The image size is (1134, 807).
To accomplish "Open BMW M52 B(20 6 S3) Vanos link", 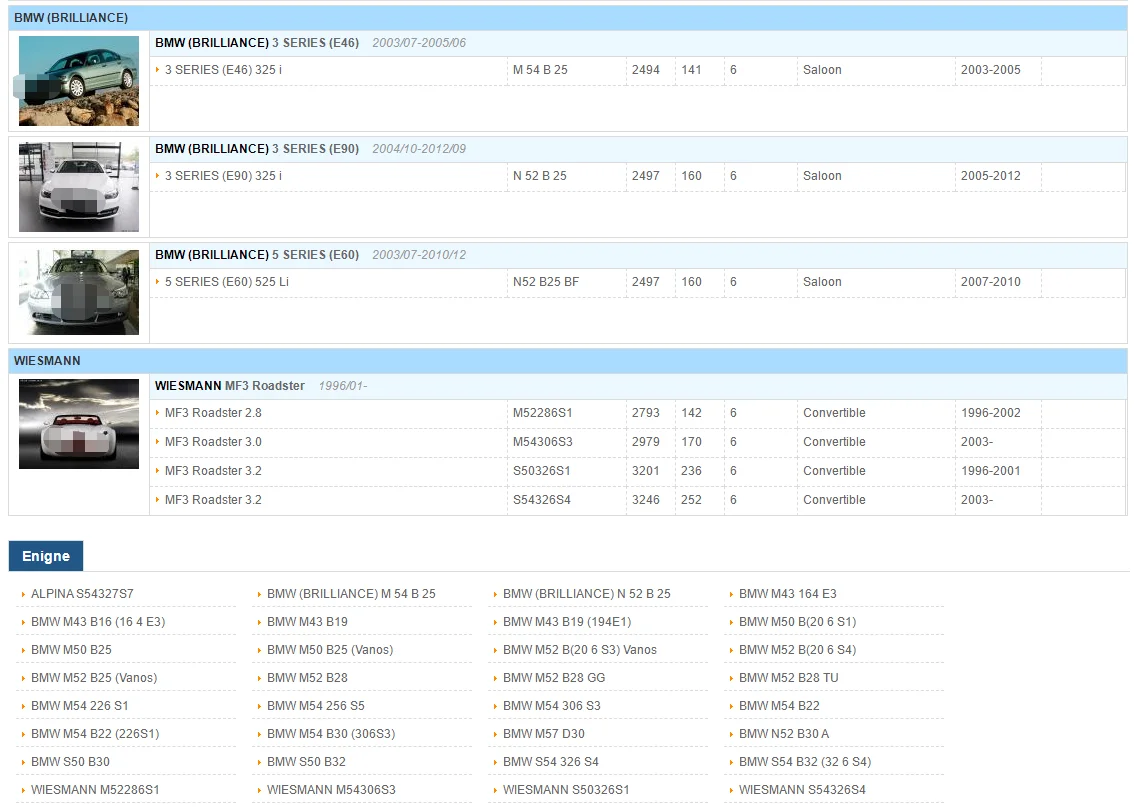I will 580,650.
